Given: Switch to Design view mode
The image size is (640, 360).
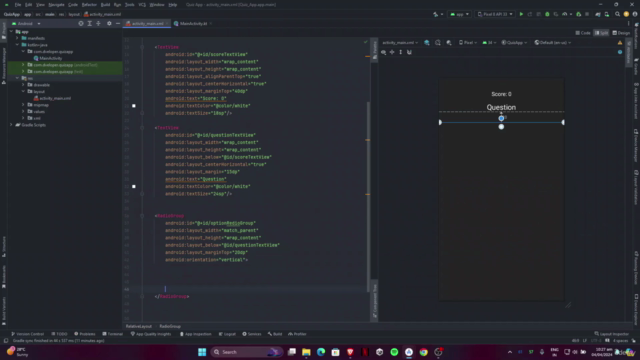Looking at the screenshot, I should click(x=621, y=33).
